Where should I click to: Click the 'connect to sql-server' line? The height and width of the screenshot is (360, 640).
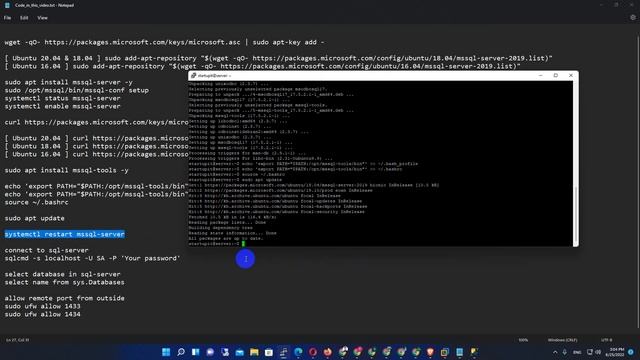point(46,250)
